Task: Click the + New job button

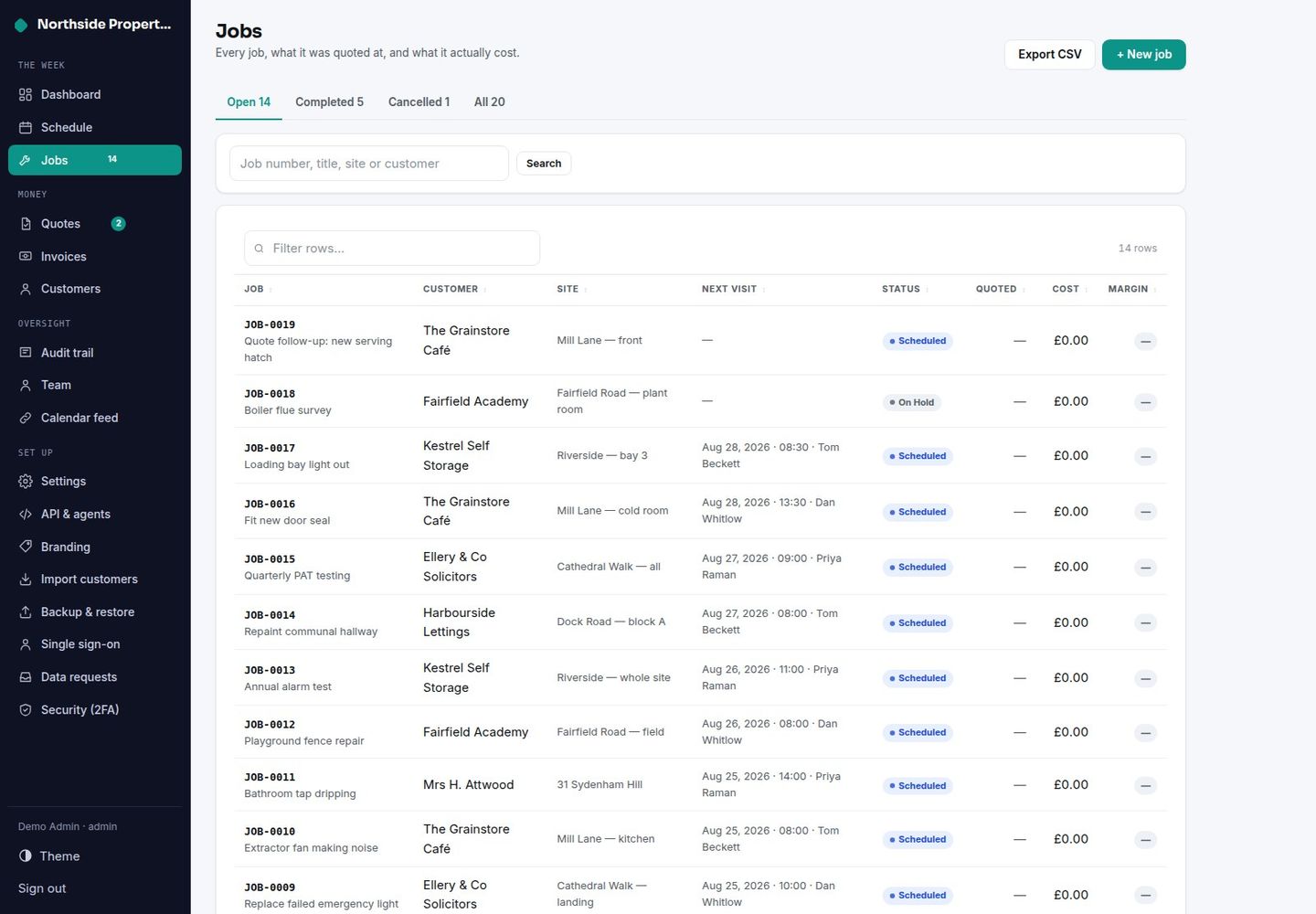Action: (1143, 55)
